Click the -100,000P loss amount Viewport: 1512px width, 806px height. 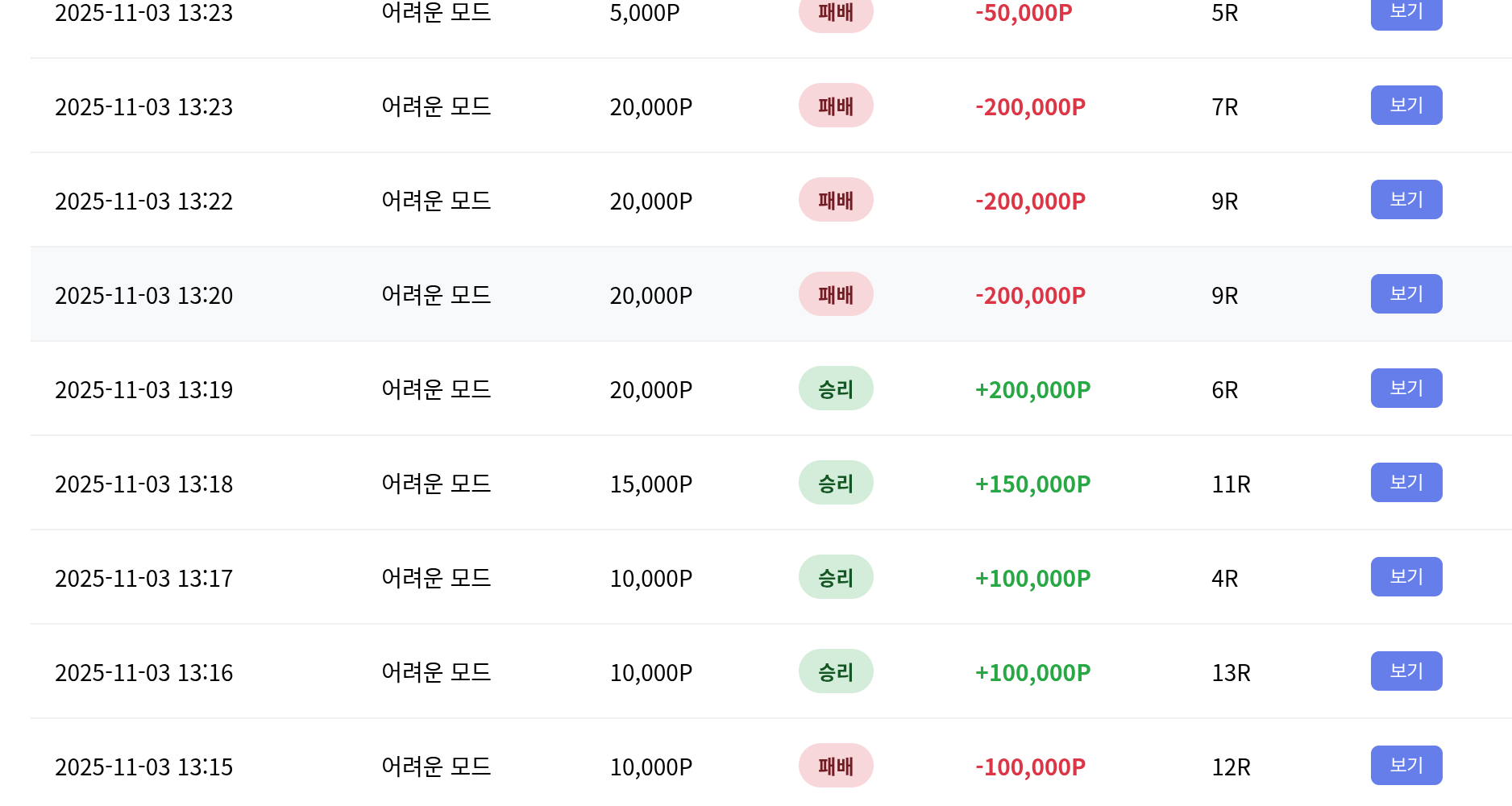(1030, 767)
